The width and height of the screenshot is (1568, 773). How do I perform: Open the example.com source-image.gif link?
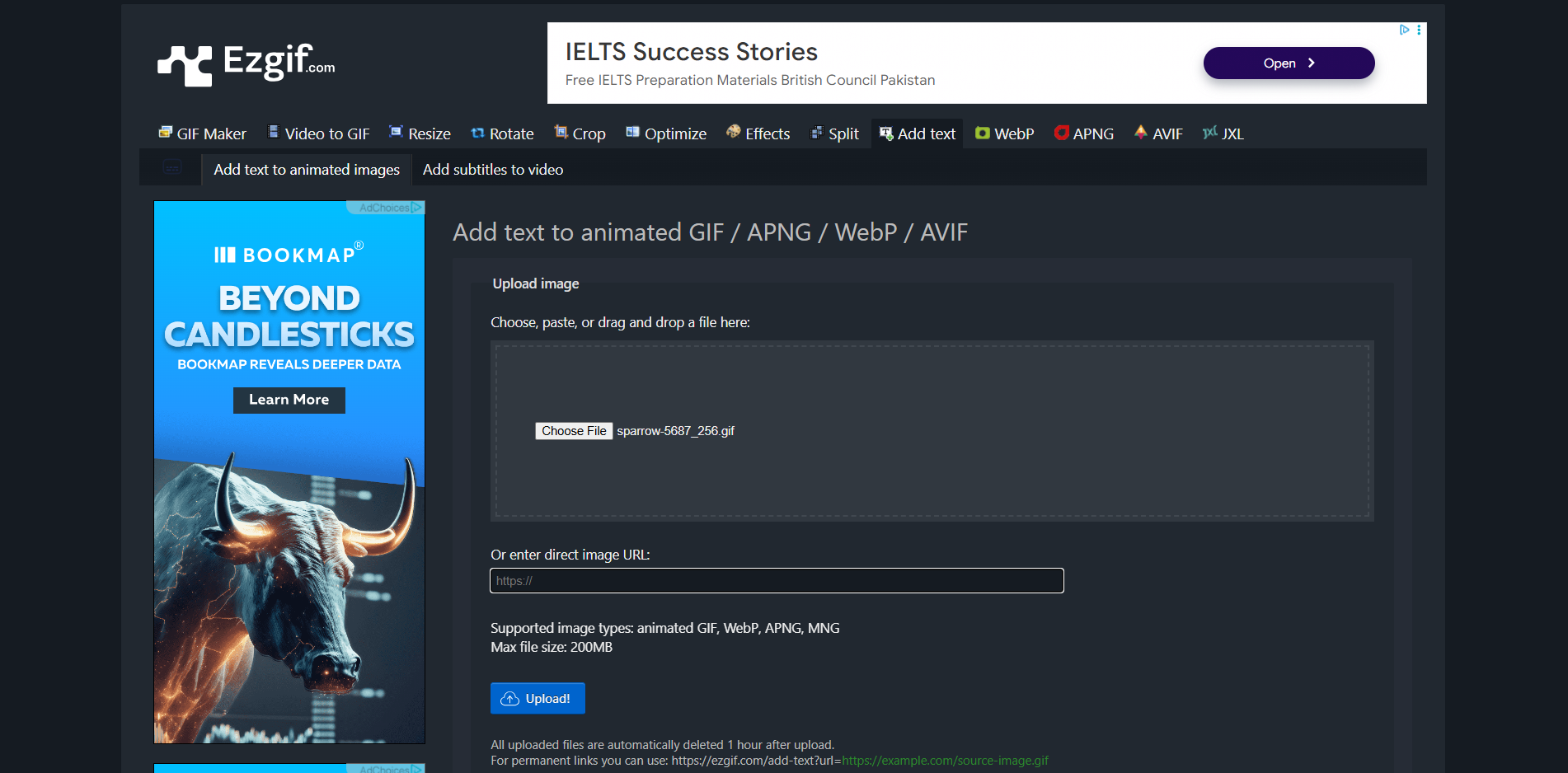coord(945,761)
